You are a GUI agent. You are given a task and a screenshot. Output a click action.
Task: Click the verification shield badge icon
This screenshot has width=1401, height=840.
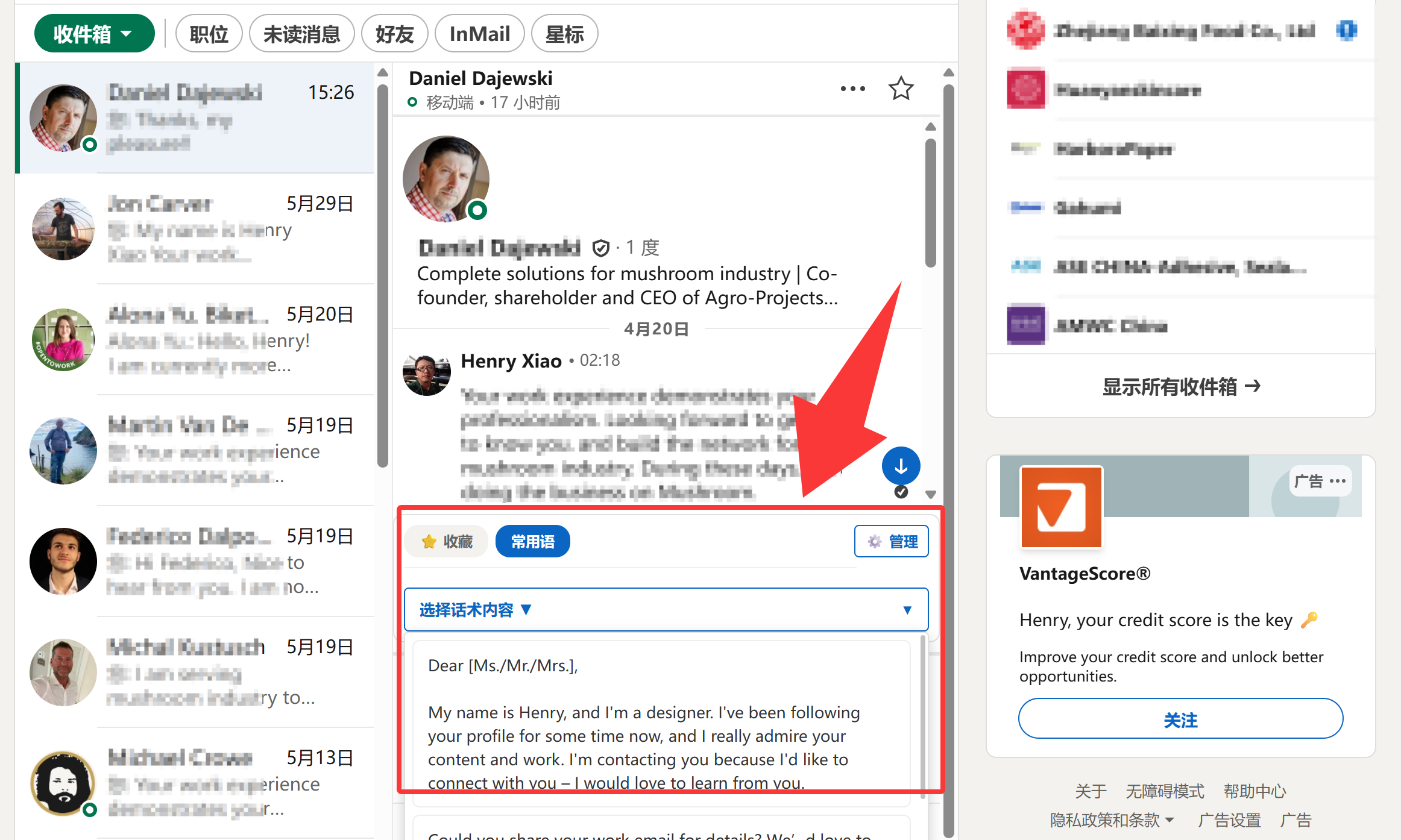click(600, 248)
